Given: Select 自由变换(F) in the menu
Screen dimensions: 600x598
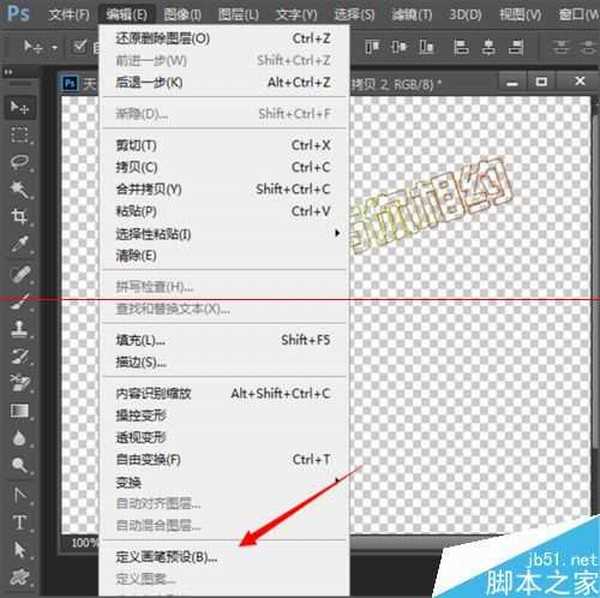Looking at the screenshot, I should coord(148,459).
